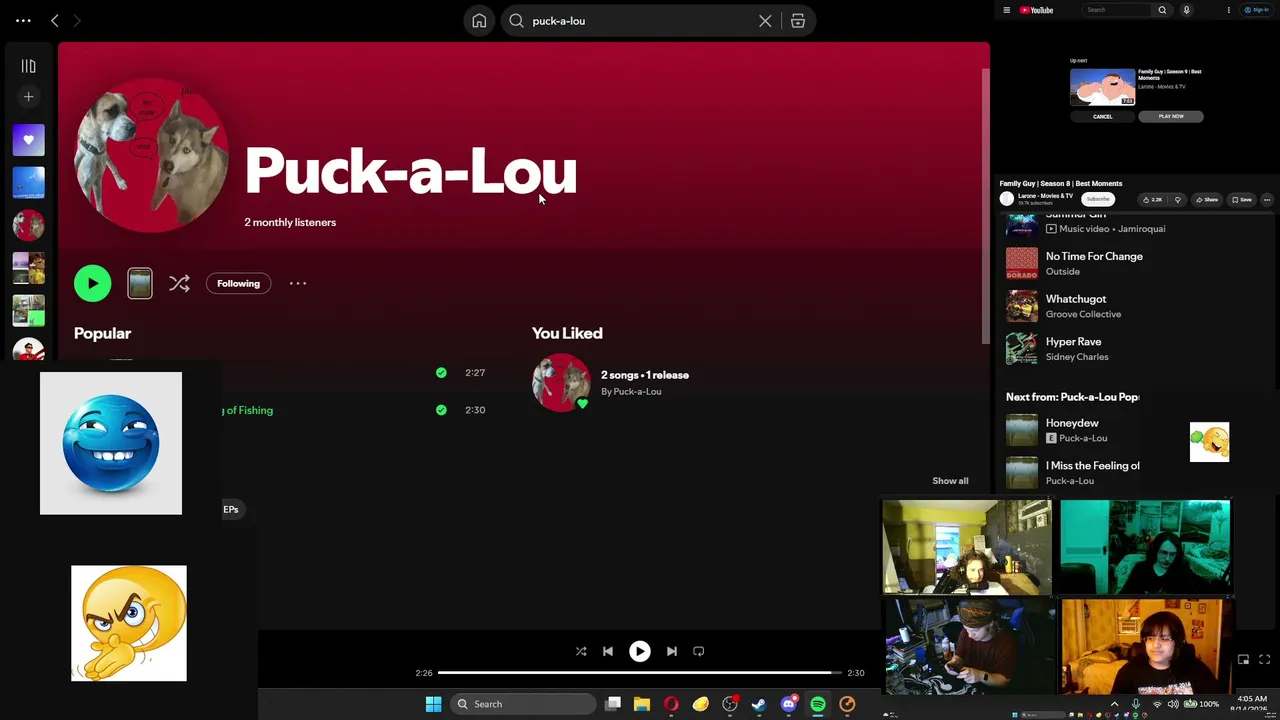Open more actions for the YouTube video
Screen dimensions: 1280x720
point(1267,200)
